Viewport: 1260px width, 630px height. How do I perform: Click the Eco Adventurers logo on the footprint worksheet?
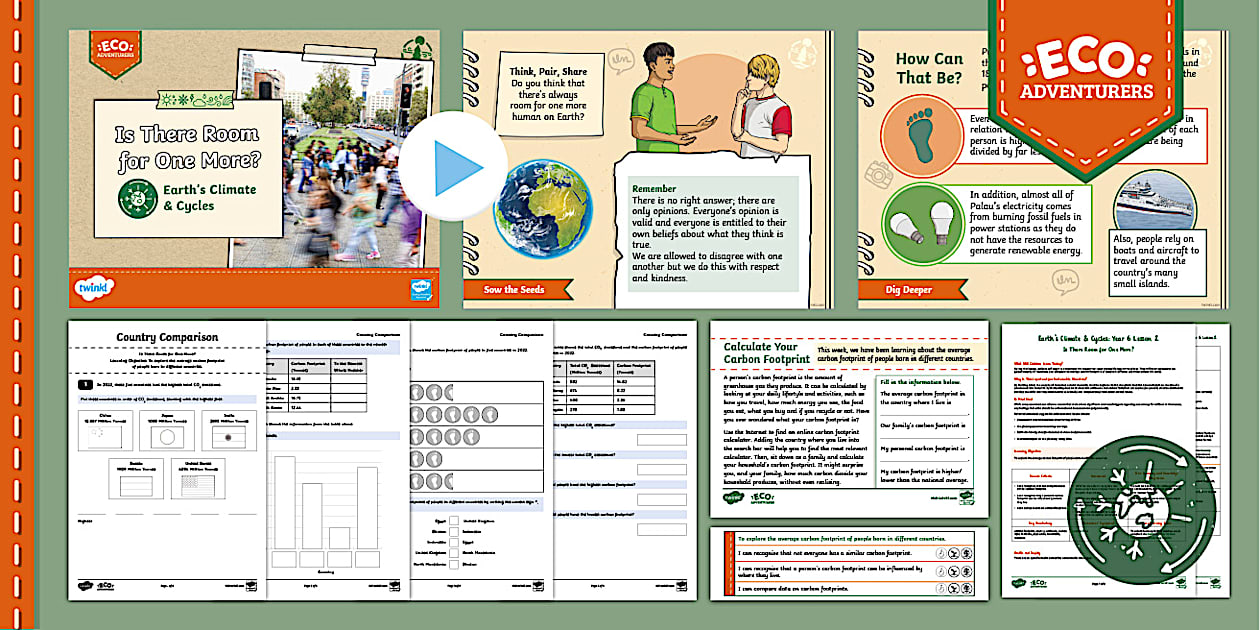(762, 497)
